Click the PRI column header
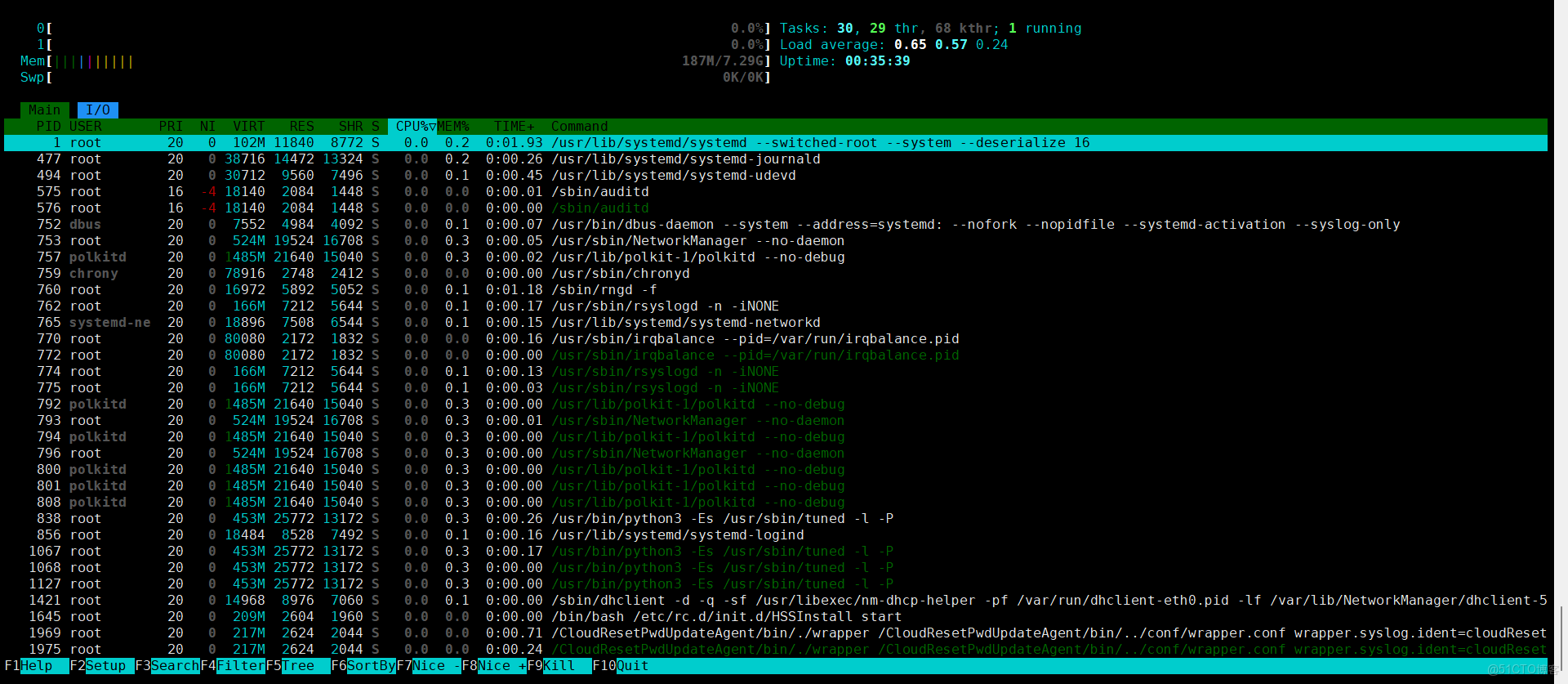1568x684 pixels. click(171, 127)
